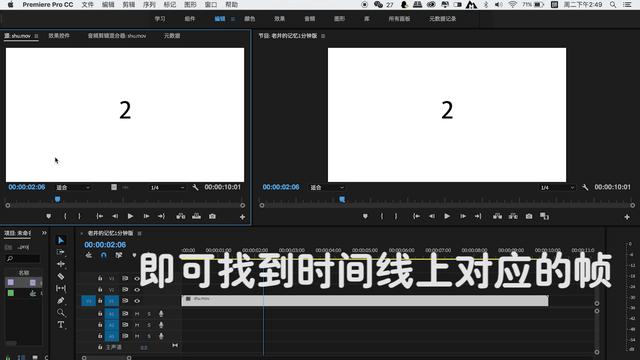Click the Overwrite edit icon in Source monitor
Image resolution: width=640 pixels, height=360 pixels.
(197, 216)
